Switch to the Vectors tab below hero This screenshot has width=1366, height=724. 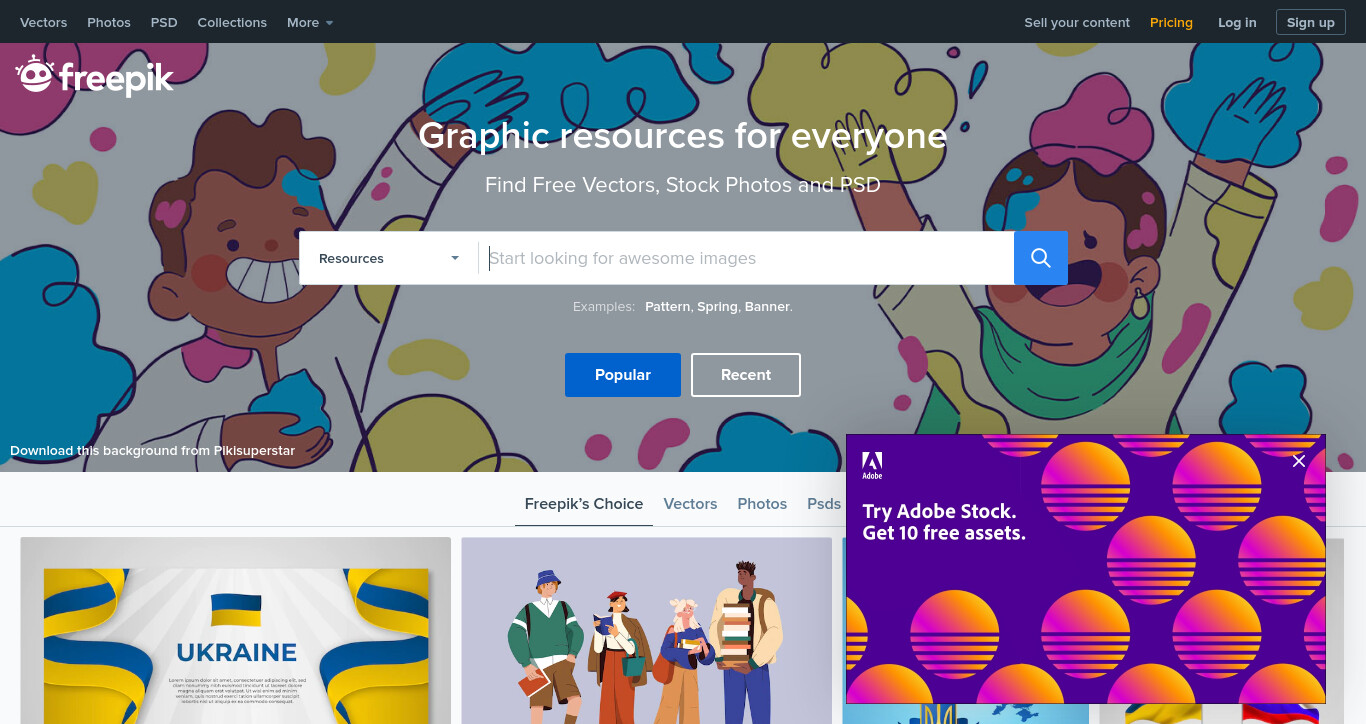pyautogui.click(x=690, y=504)
